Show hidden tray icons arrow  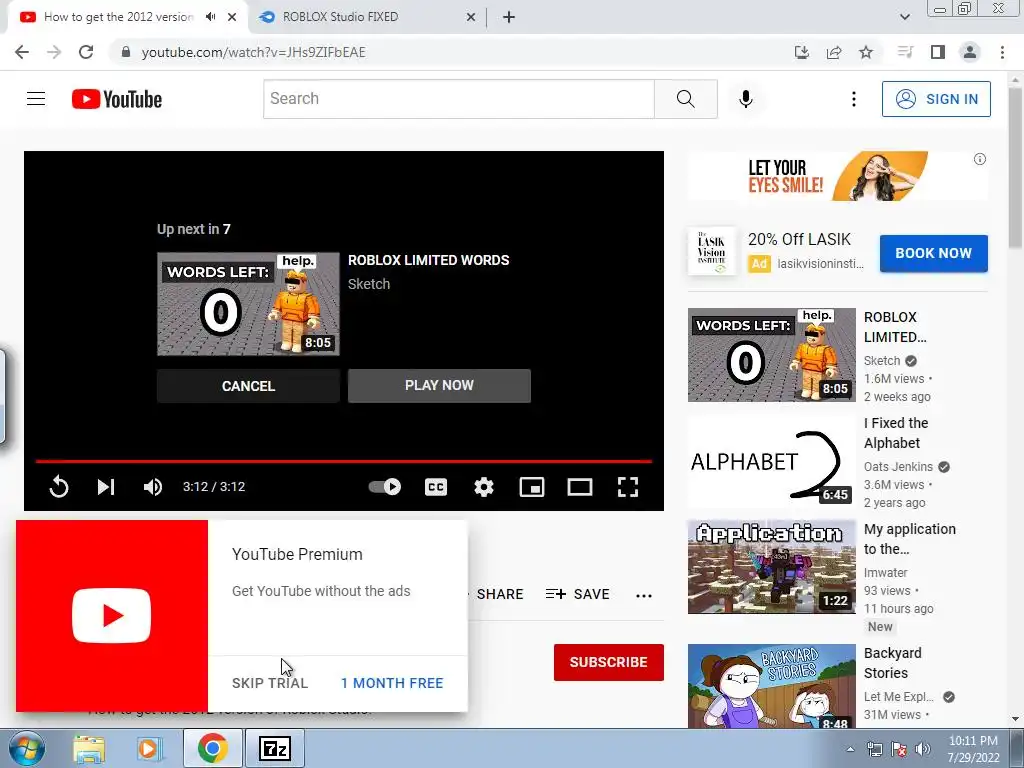(850, 749)
